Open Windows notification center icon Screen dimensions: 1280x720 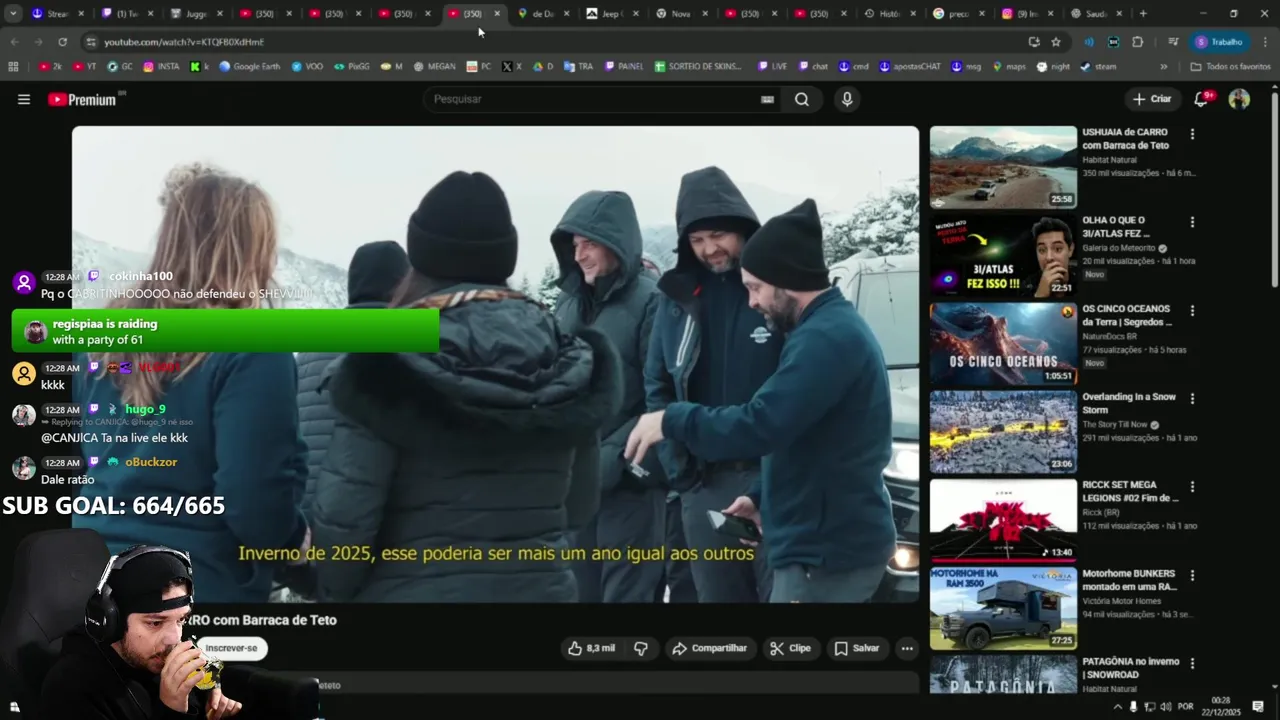(1258, 706)
